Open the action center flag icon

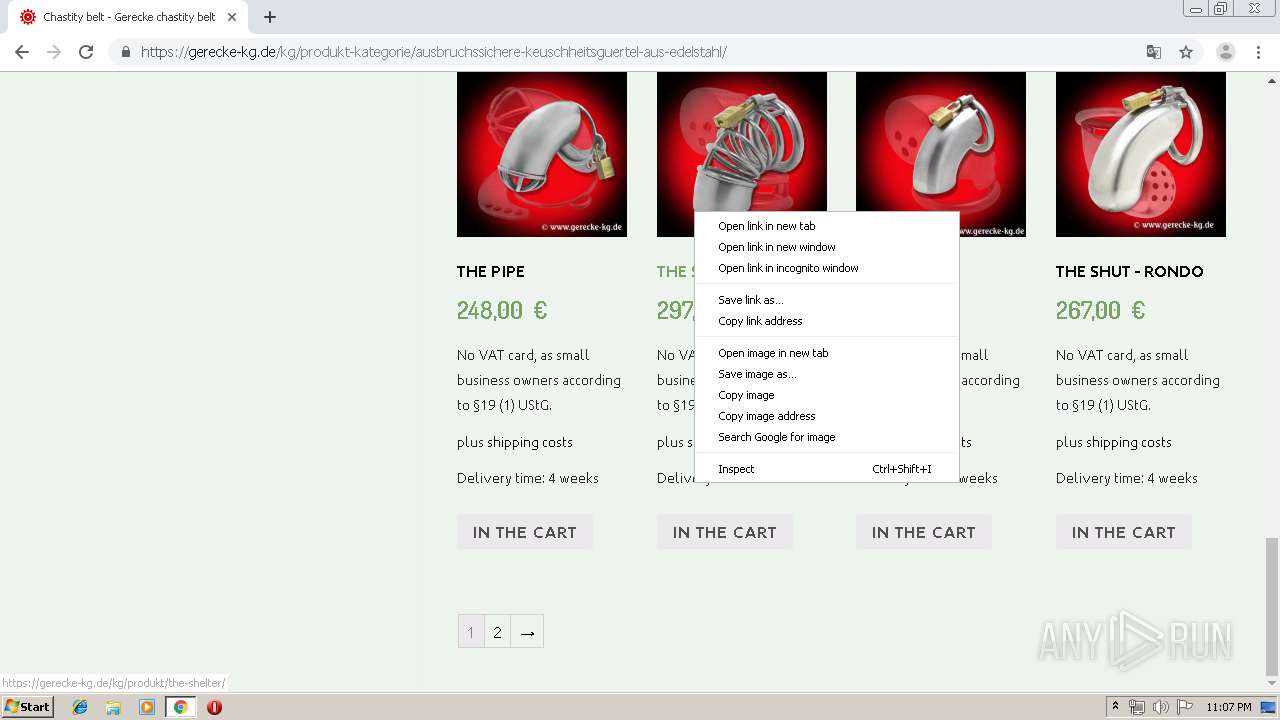(x=1186, y=707)
